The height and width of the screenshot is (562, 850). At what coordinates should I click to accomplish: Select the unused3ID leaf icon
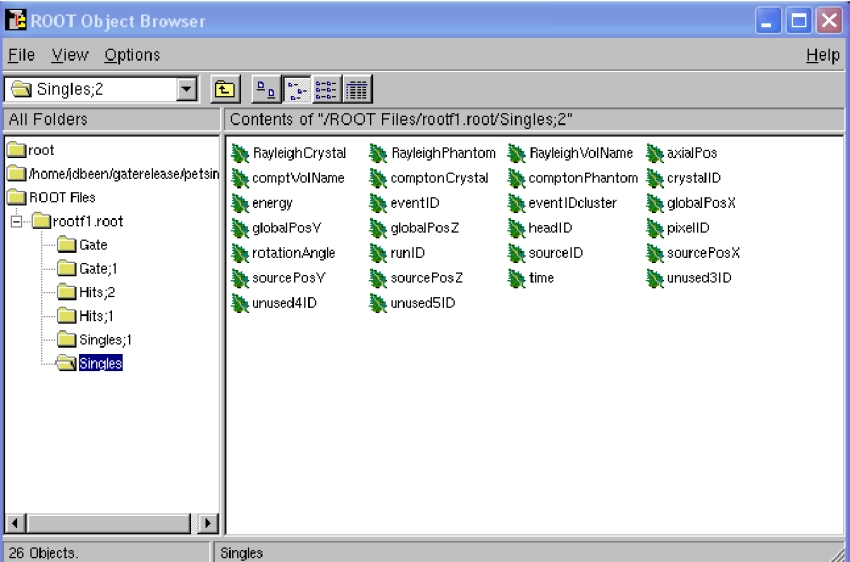coord(655,278)
